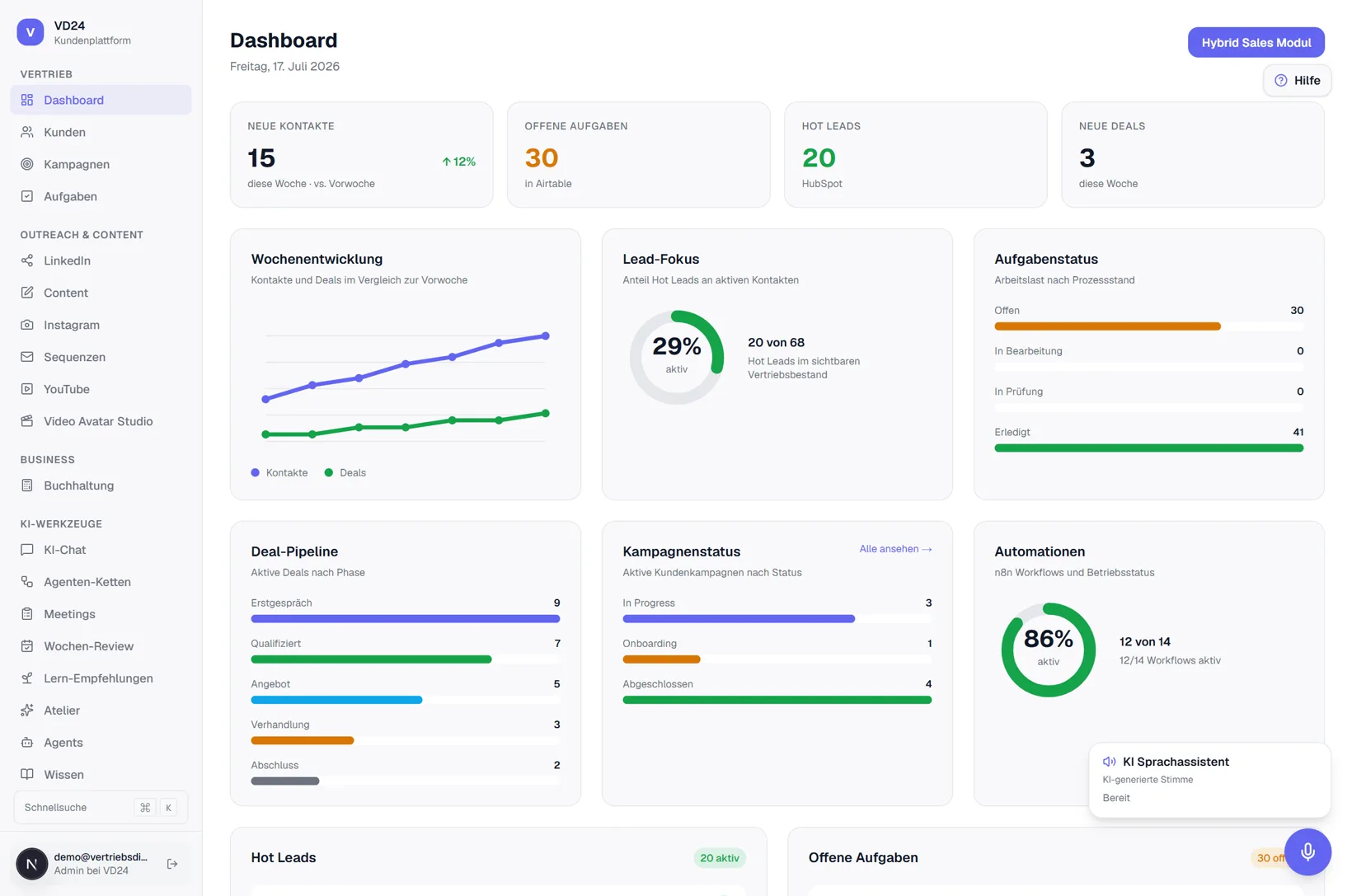Viewport: 1352px width, 896px height.
Task: Click the last Kontakte line chart point
Action: coord(546,336)
